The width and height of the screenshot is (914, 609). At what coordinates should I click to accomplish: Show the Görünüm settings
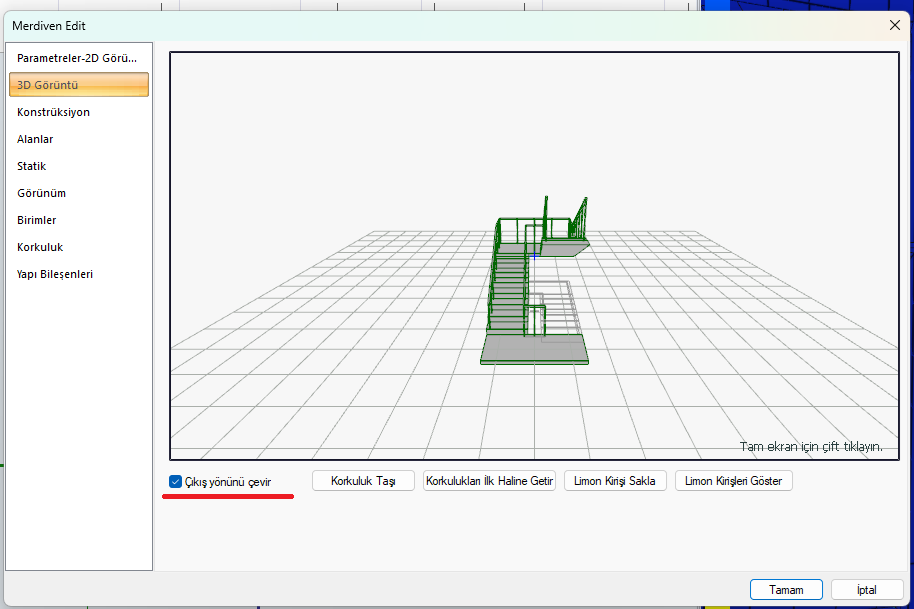click(x=79, y=193)
